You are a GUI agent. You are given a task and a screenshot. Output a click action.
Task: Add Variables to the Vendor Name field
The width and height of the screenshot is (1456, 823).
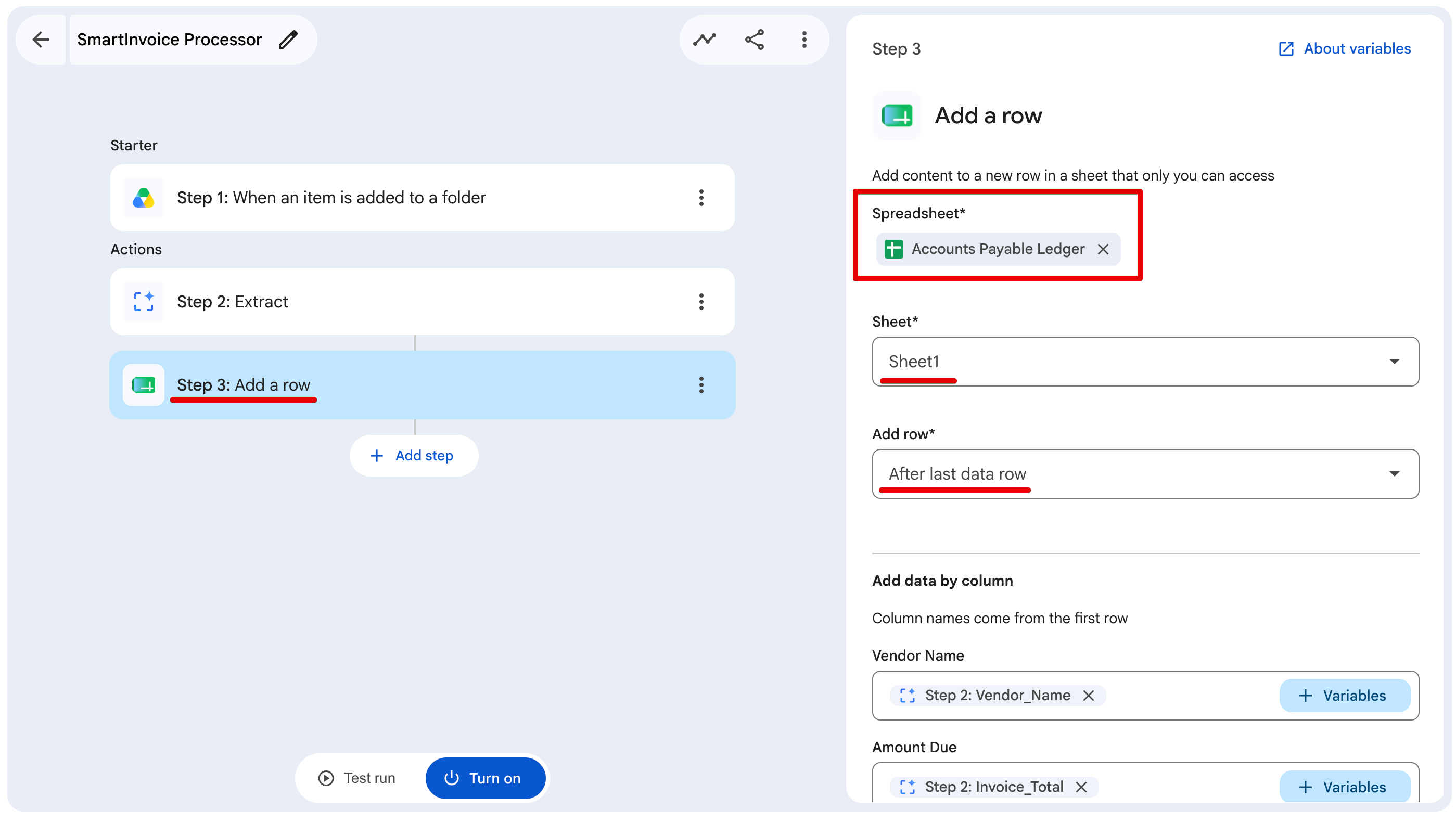pos(1345,695)
